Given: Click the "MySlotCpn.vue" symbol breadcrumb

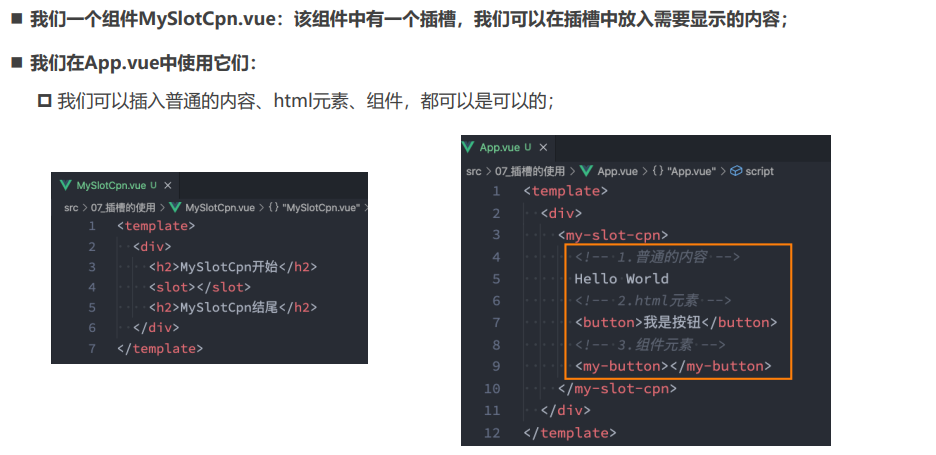Looking at the screenshot, I should pyautogui.click(x=314, y=208).
